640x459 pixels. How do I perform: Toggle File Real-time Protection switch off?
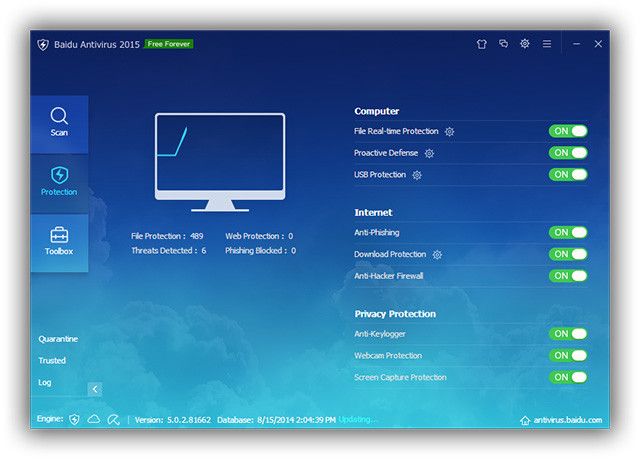(x=567, y=131)
